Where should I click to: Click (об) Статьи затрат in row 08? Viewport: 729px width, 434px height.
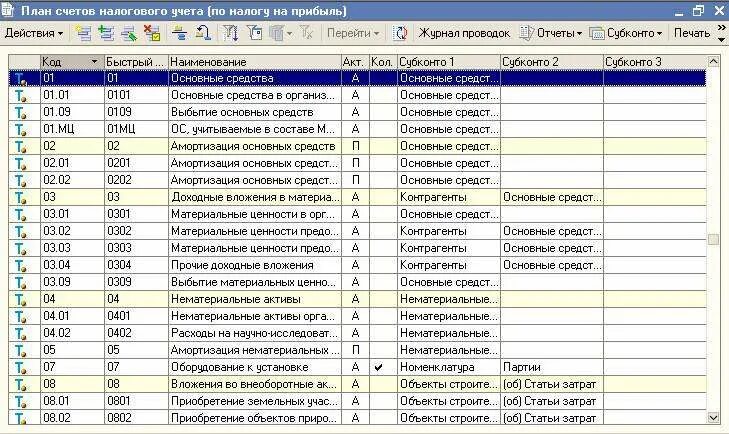(x=552, y=384)
